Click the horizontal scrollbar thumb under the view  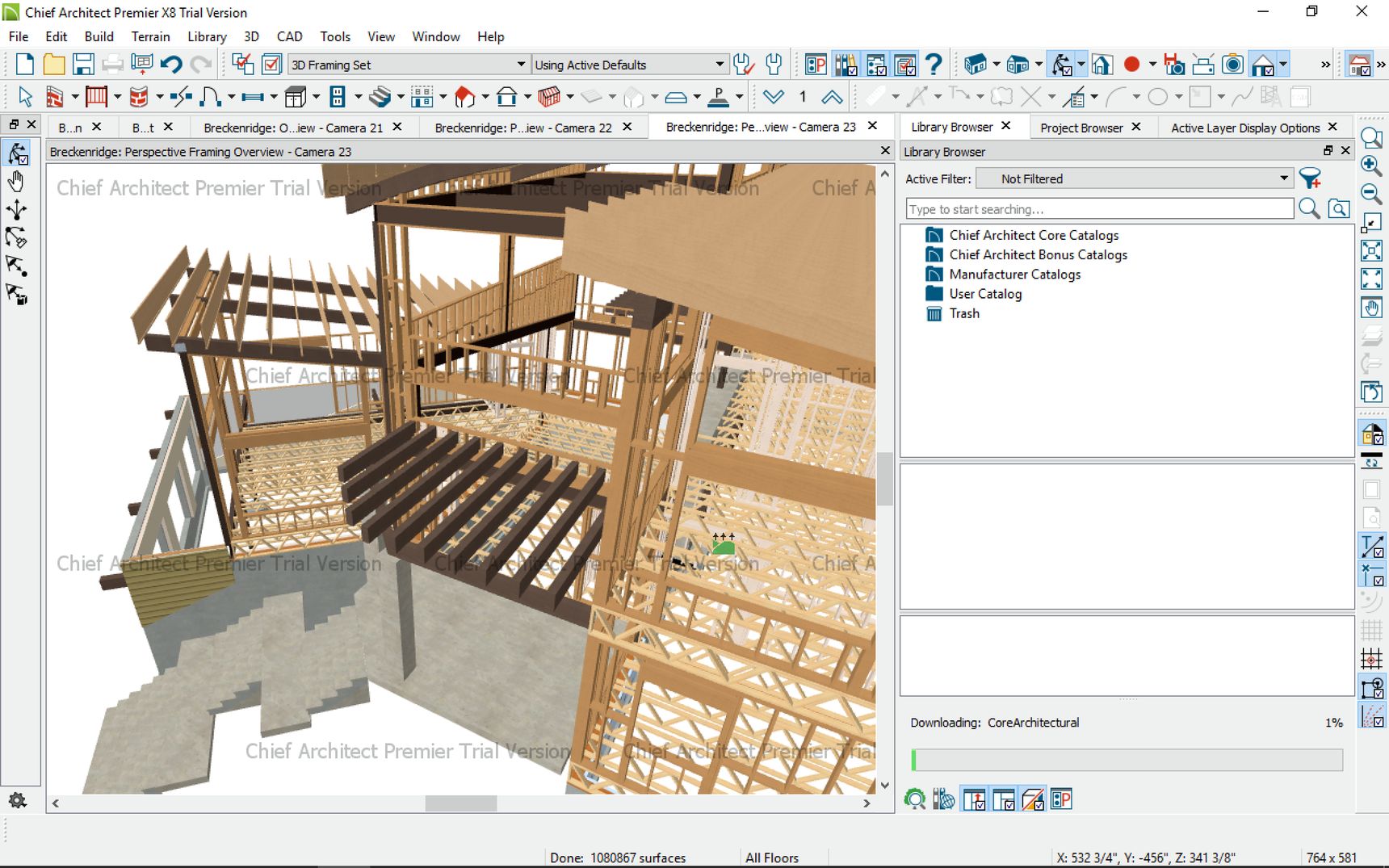click(461, 803)
